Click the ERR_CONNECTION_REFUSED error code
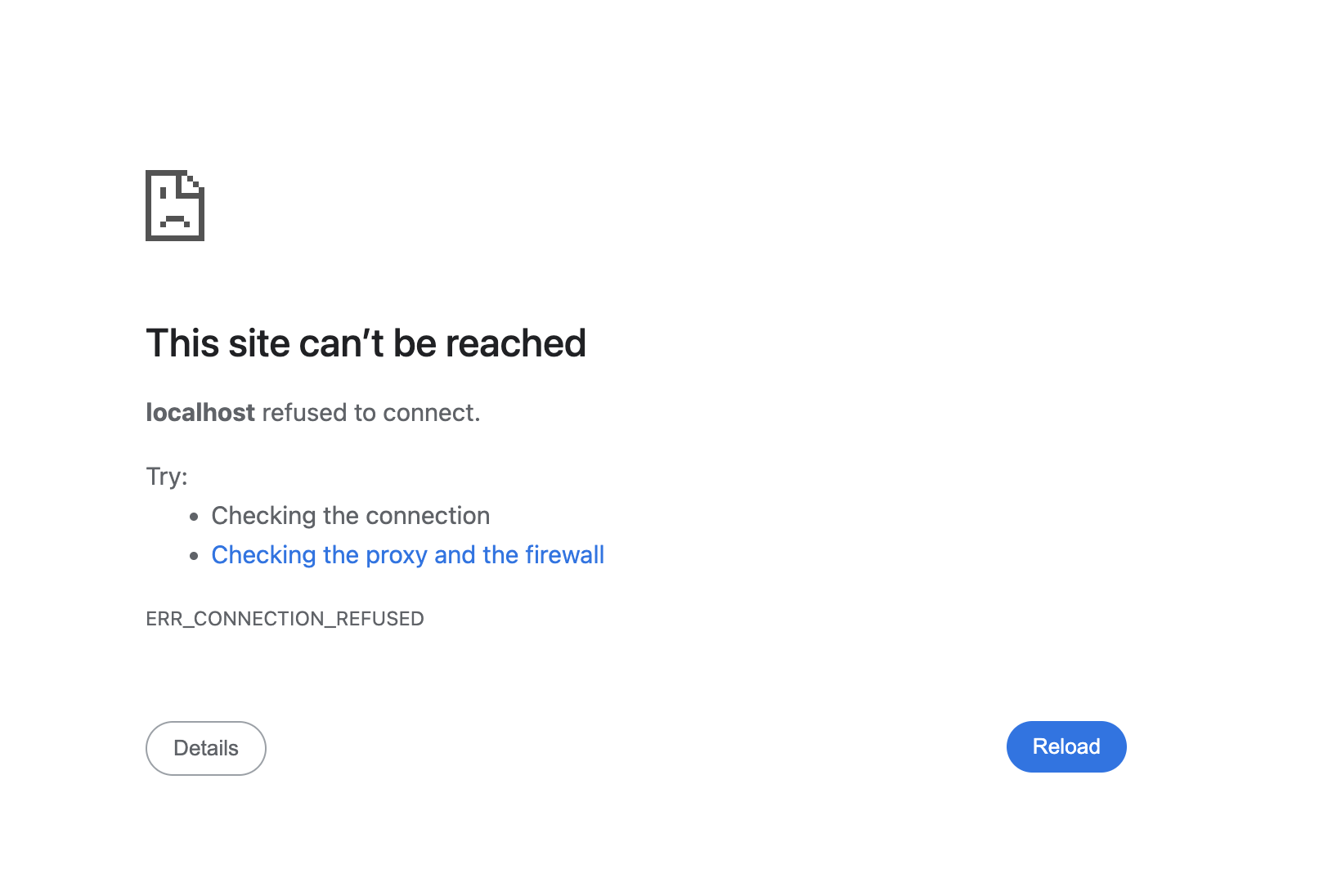 click(285, 619)
